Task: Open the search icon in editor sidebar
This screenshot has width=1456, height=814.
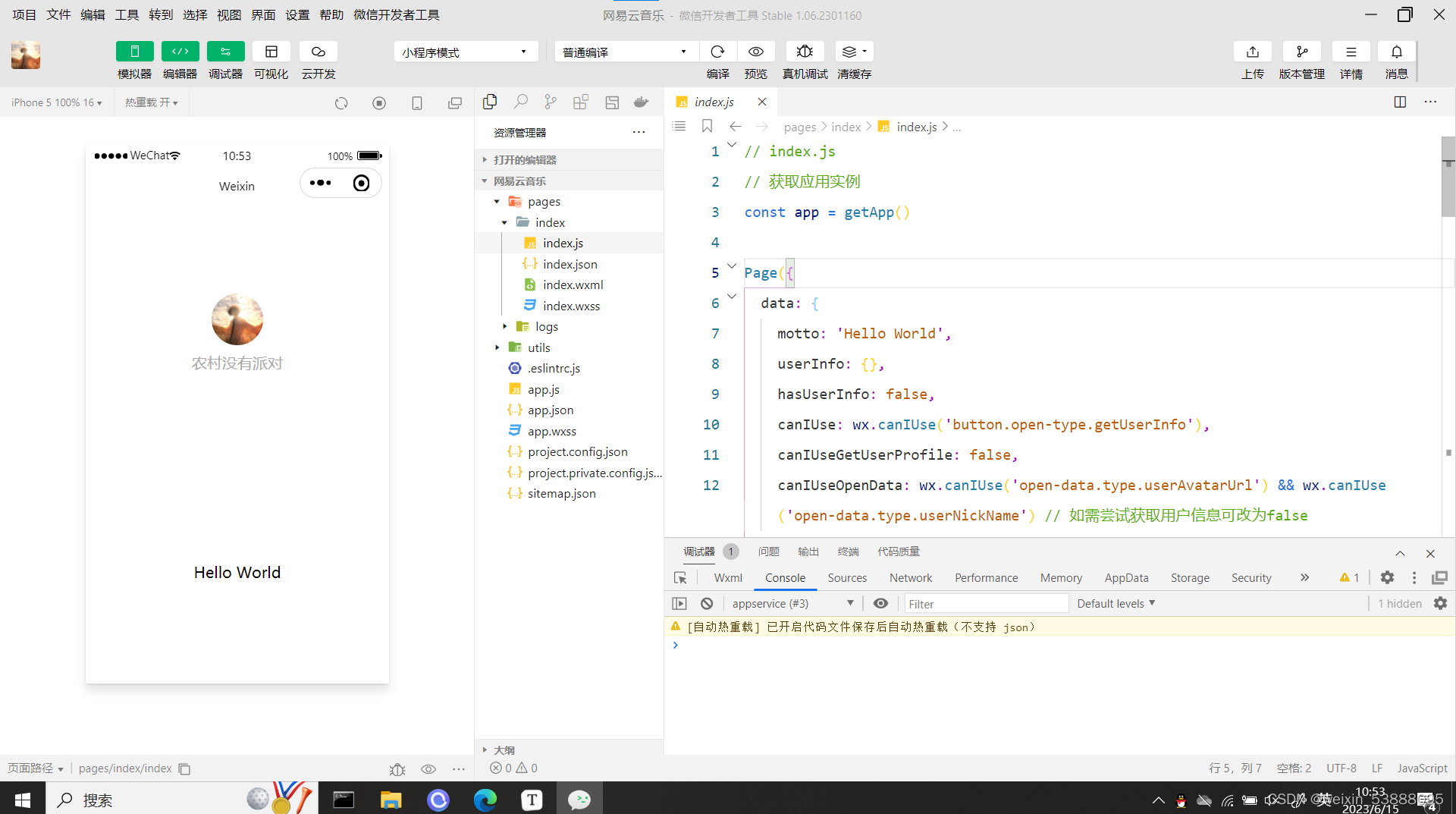Action: click(520, 102)
